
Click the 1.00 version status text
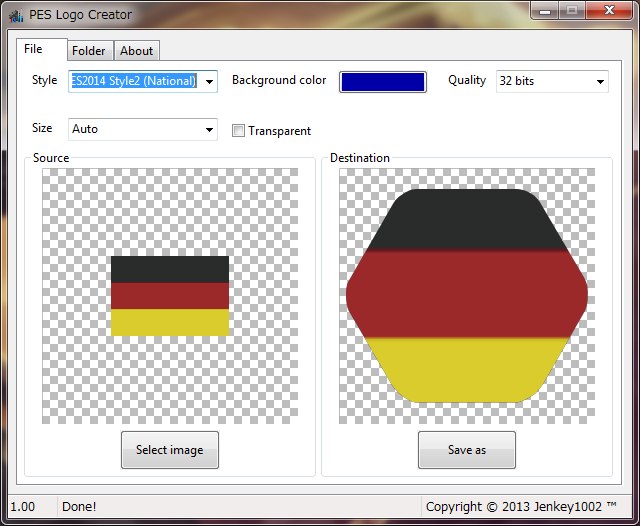[x=22, y=506]
